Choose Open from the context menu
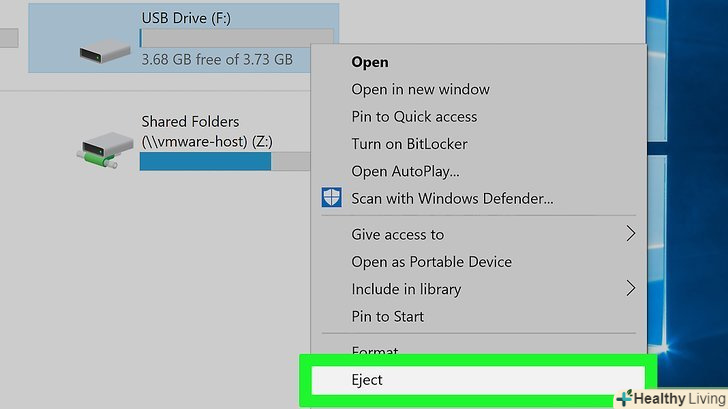 point(369,62)
